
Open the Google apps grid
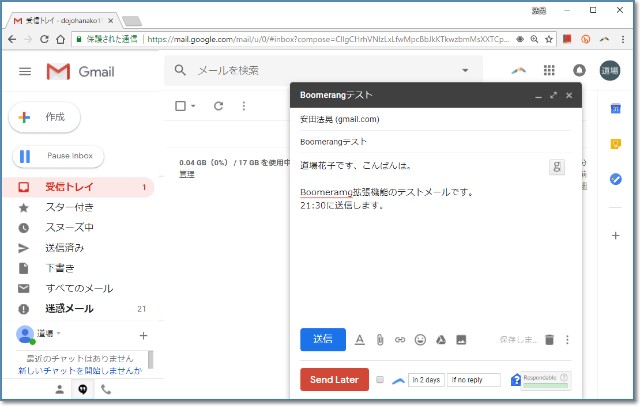click(x=549, y=71)
